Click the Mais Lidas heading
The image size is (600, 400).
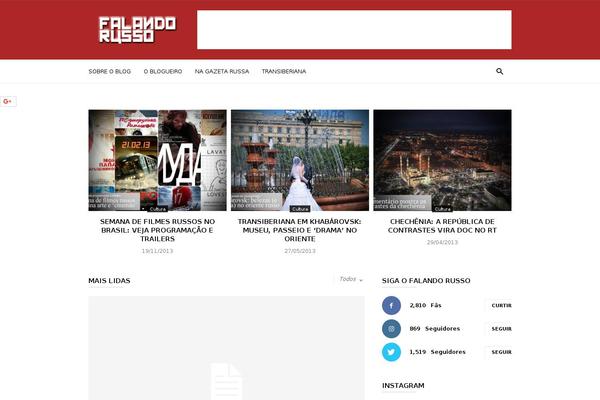click(109, 281)
